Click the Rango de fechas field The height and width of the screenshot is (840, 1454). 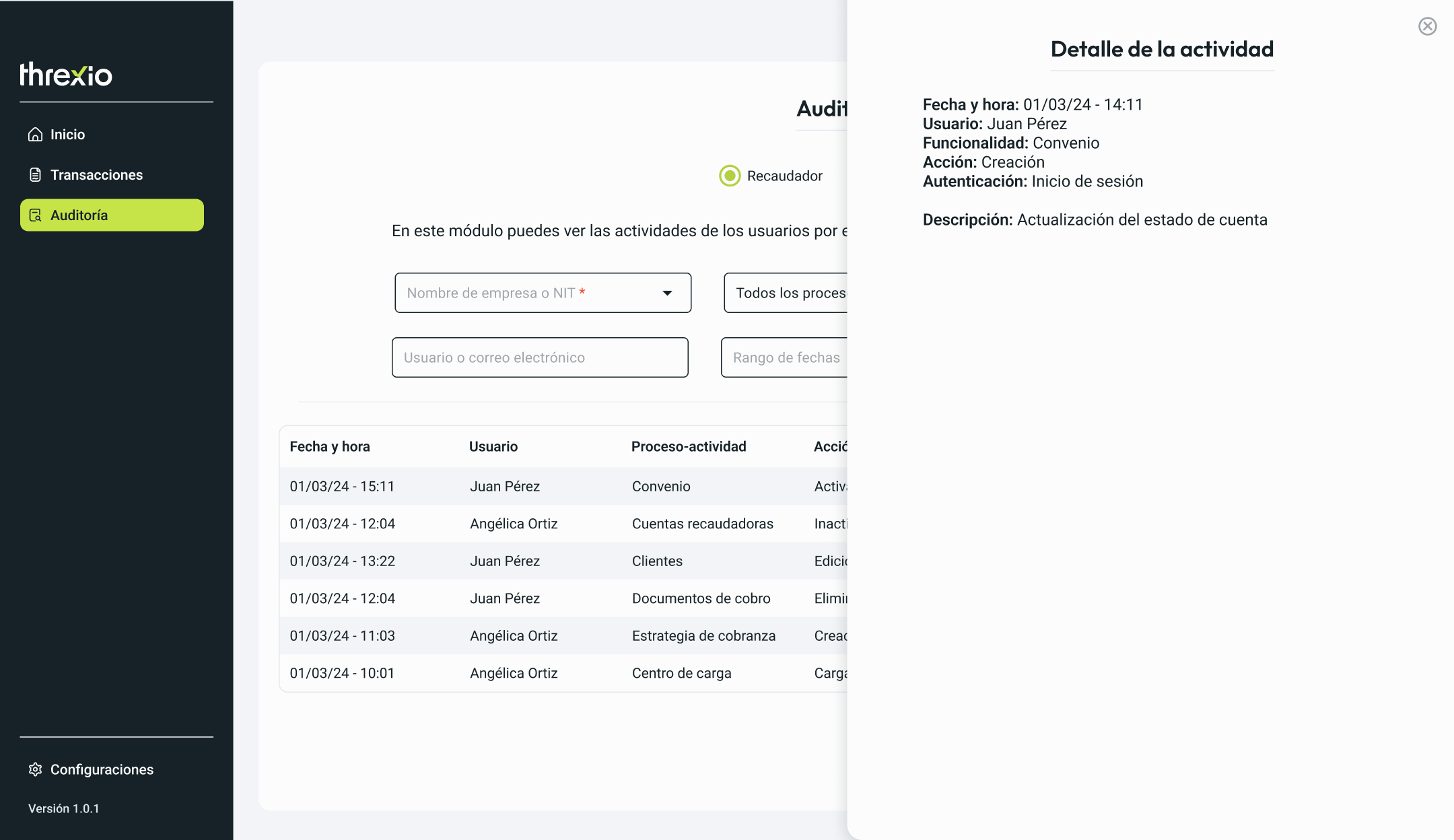click(784, 357)
